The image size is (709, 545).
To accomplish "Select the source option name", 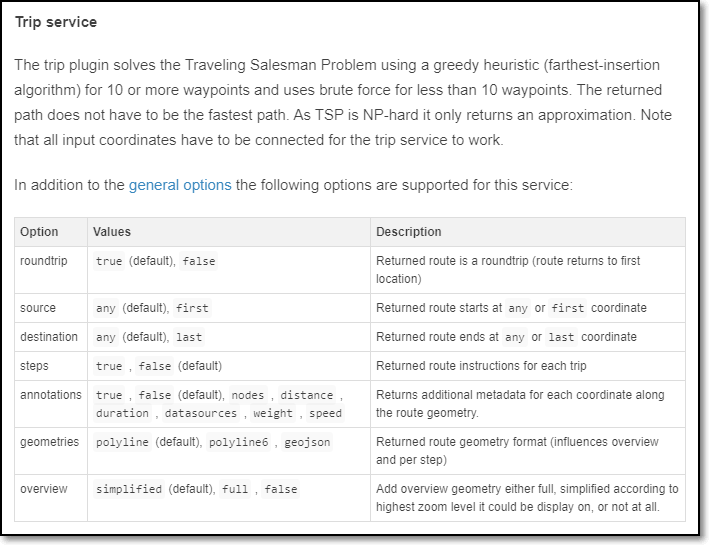I will click(38, 308).
